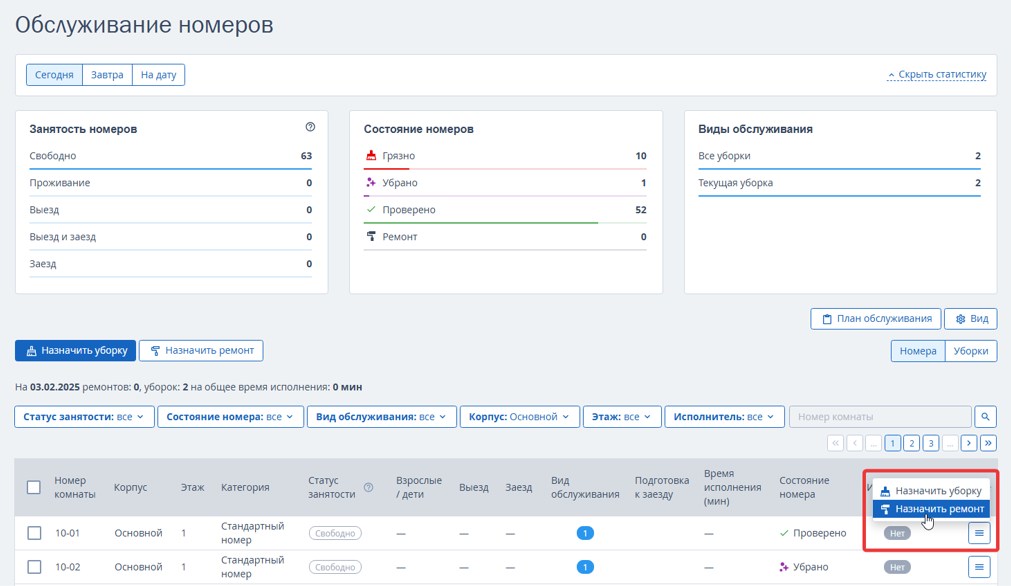Screen dimensions: 1011x586
Task: Click the help icon beside Статус занятости column
Action: (x=368, y=487)
